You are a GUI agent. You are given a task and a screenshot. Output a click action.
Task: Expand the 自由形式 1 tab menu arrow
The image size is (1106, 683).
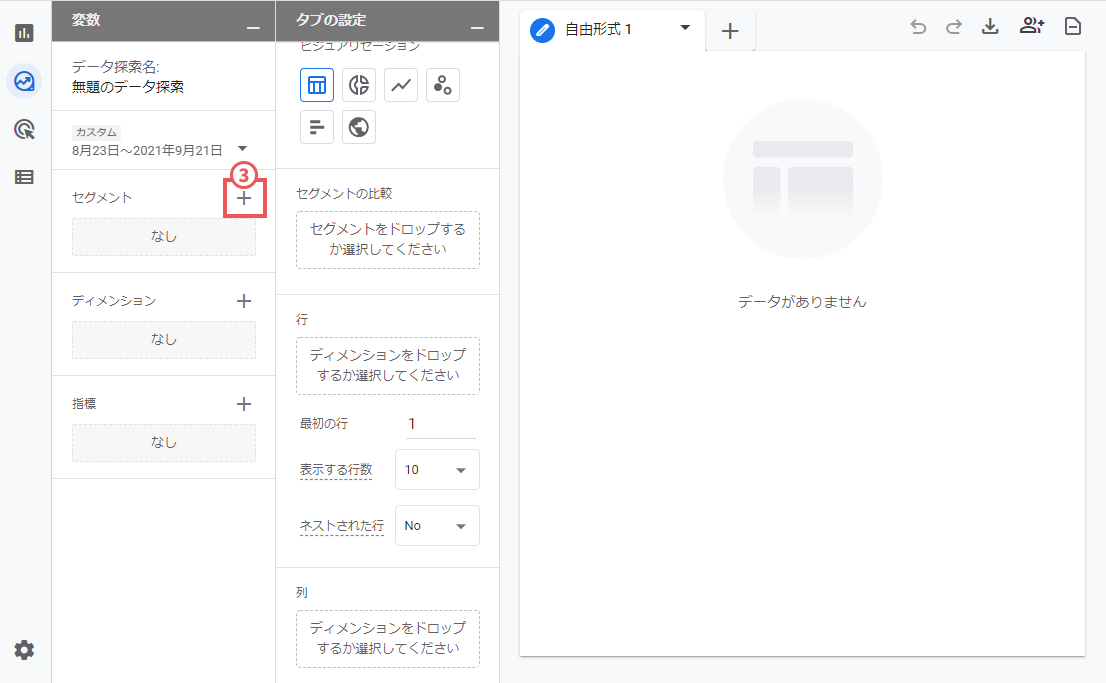coord(685,28)
